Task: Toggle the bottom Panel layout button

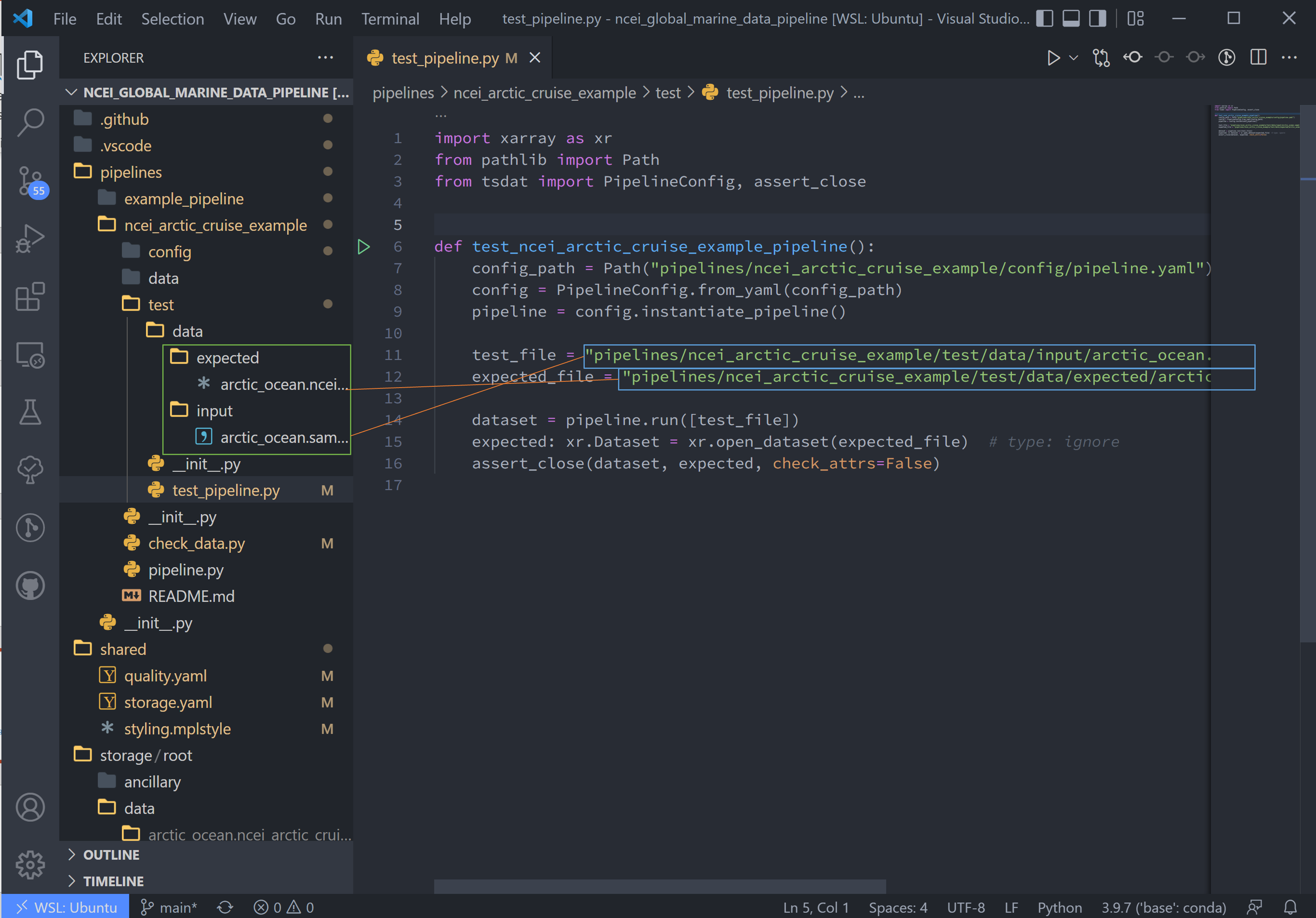Action: point(1071,19)
